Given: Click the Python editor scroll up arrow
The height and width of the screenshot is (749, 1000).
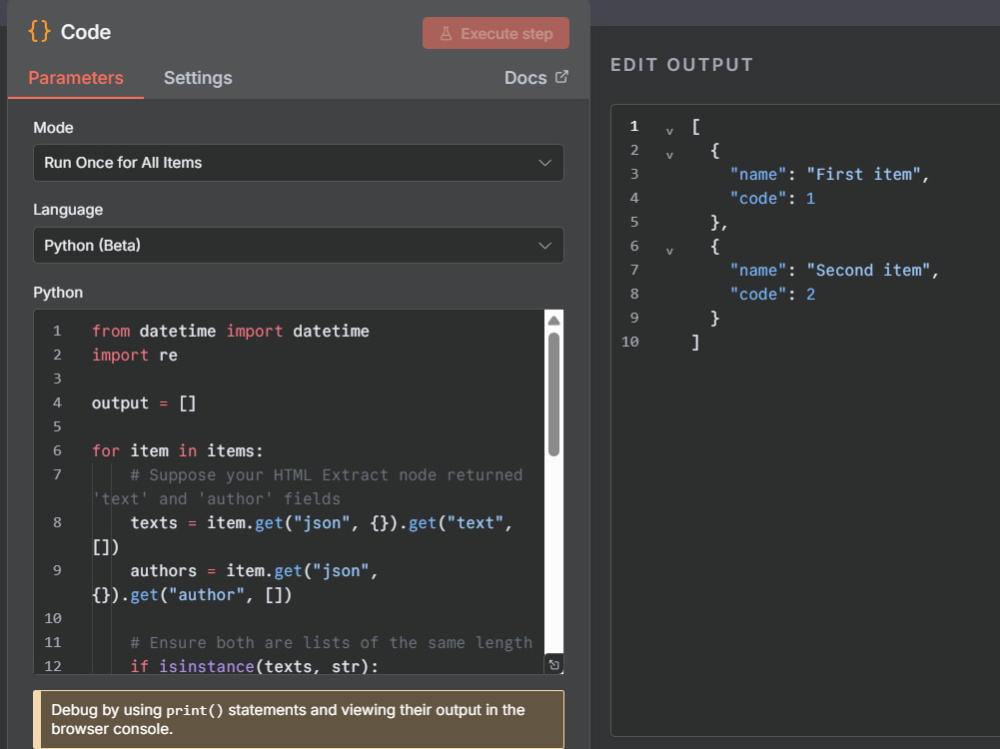Looking at the screenshot, I should (x=554, y=320).
